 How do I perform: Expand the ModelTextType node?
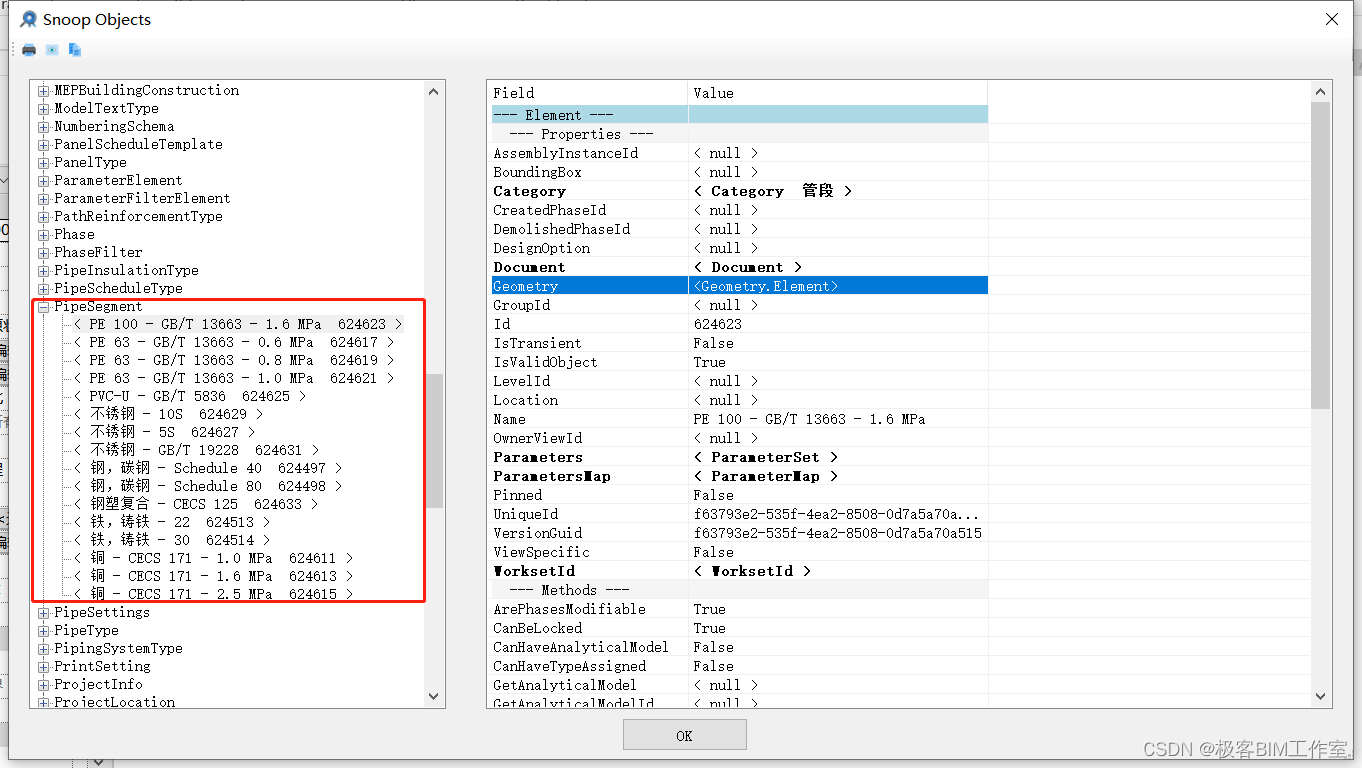coord(44,109)
